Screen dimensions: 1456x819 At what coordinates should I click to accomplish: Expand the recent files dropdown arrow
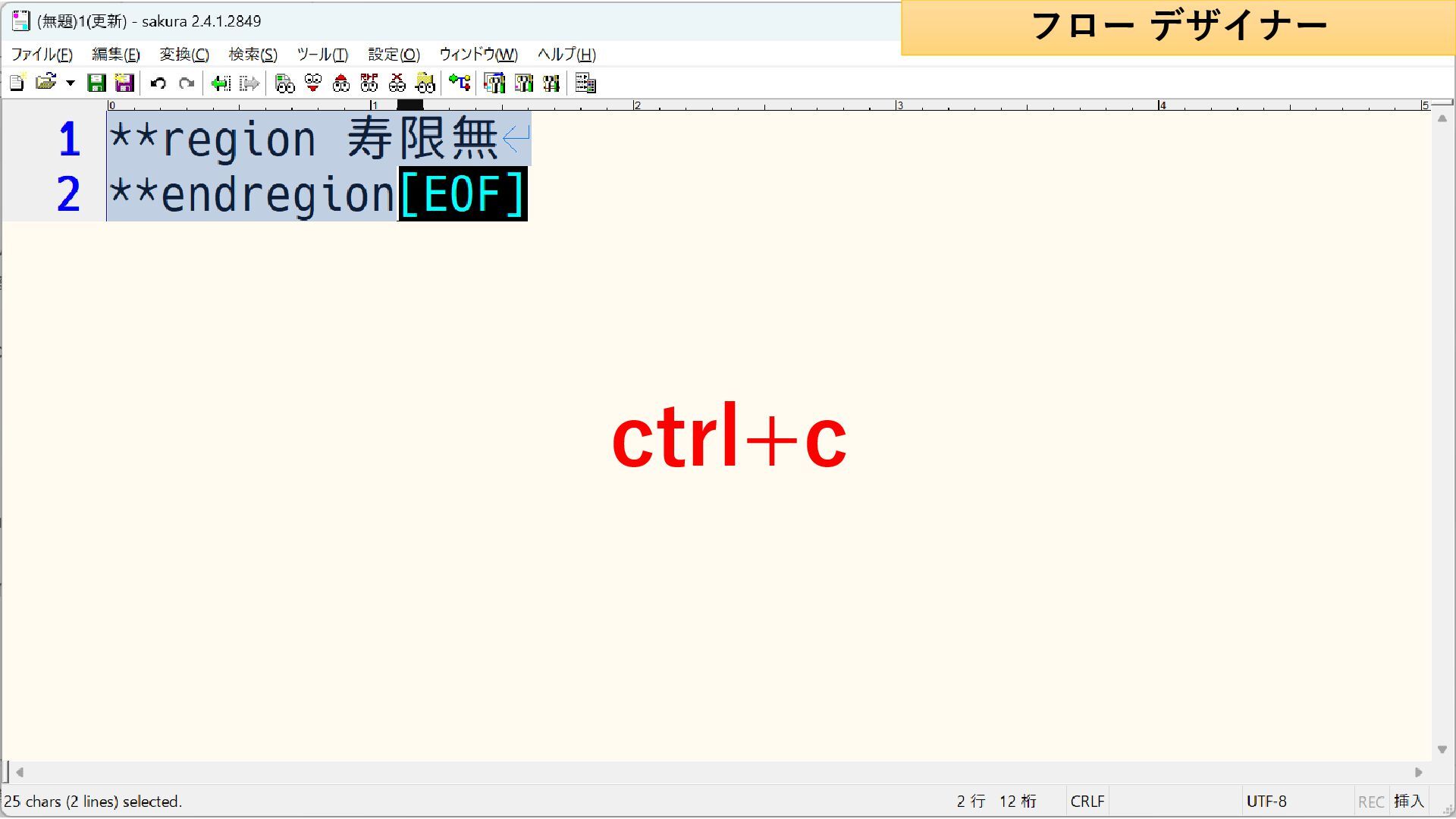coord(71,83)
